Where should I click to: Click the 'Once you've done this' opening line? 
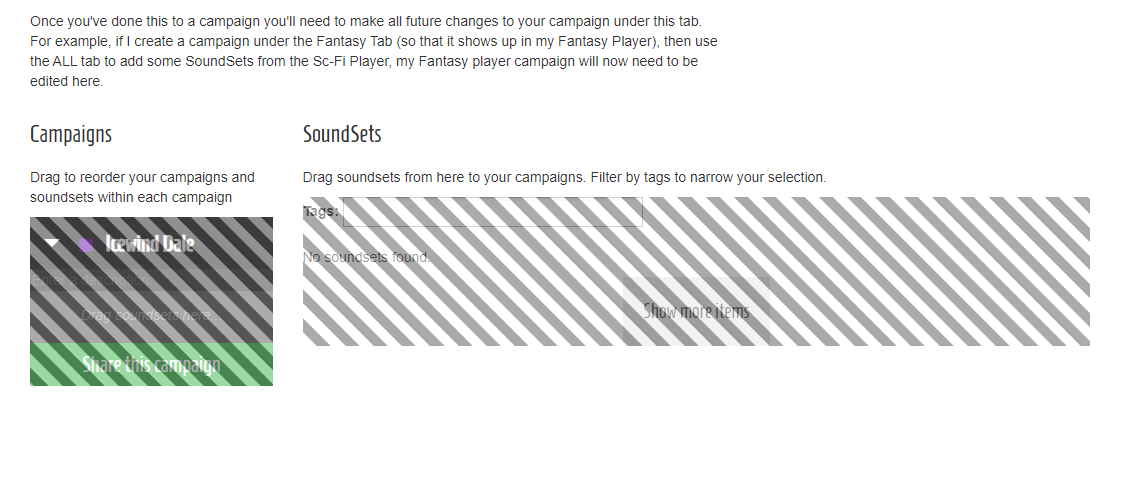(x=366, y=21)
